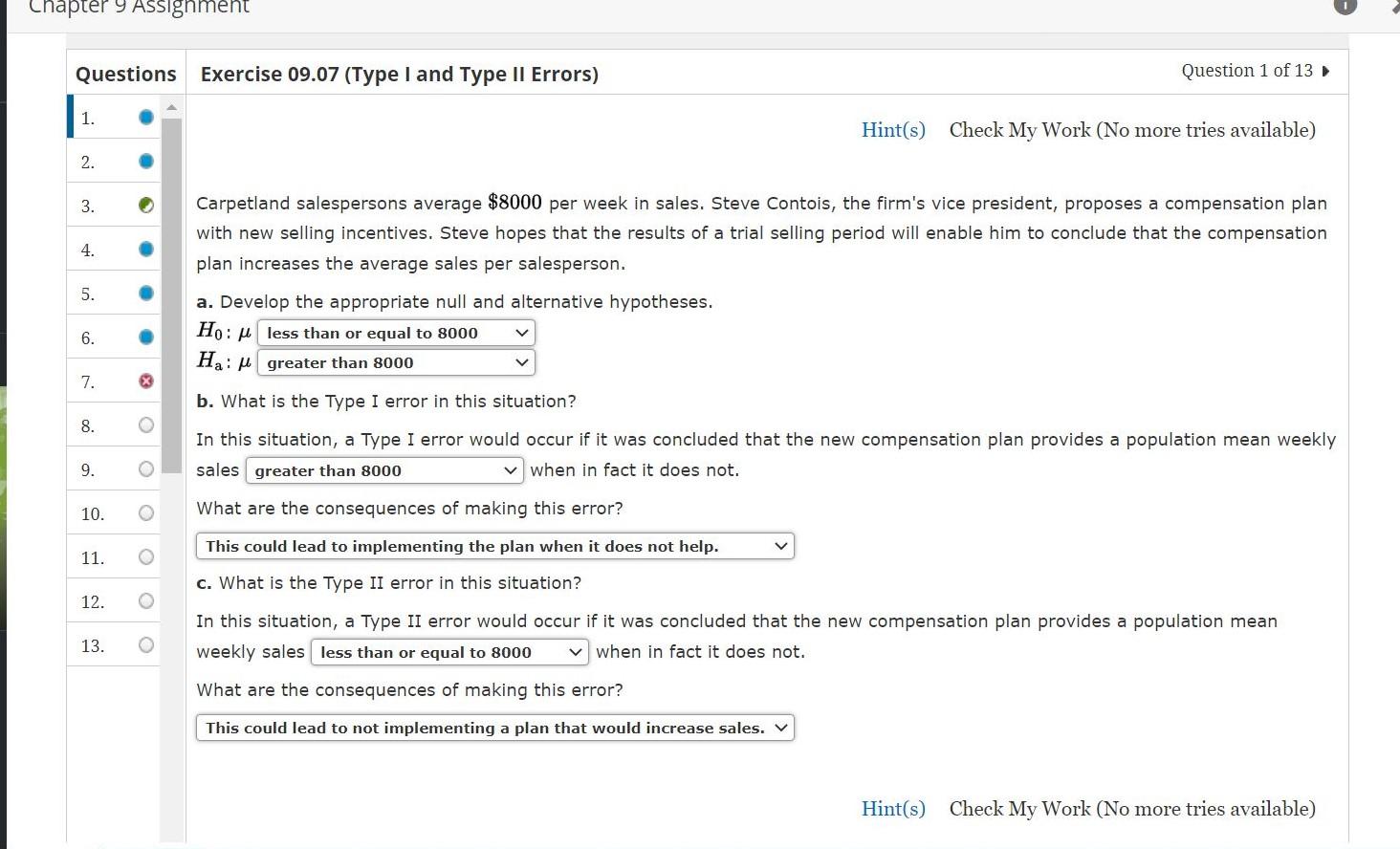The height and width of the screenshot is (849, 1400).
Task: Go to question 12 in list
Action: [x=93, y=602]
